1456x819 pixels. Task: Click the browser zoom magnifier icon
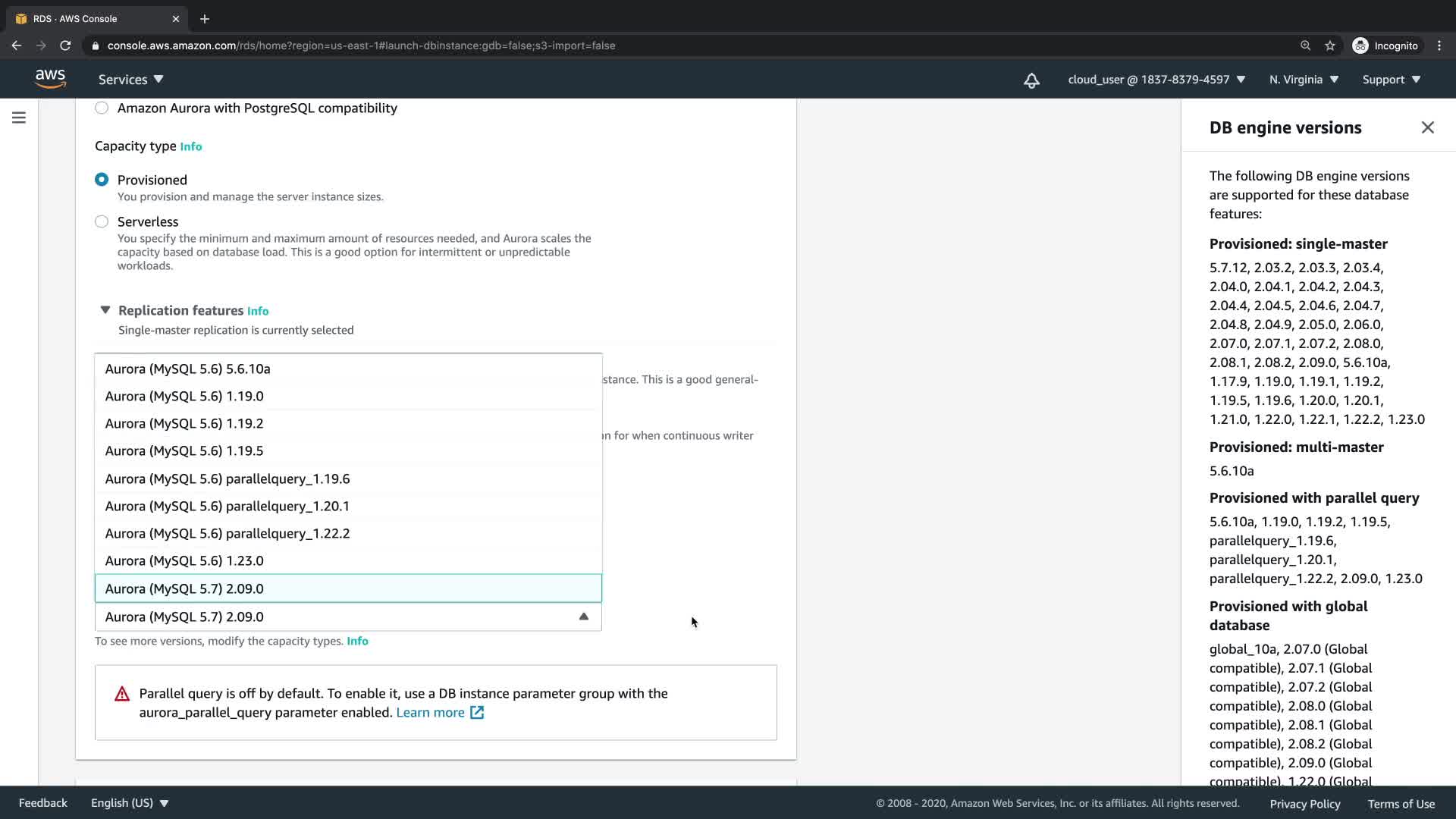tap(1305, 45)
